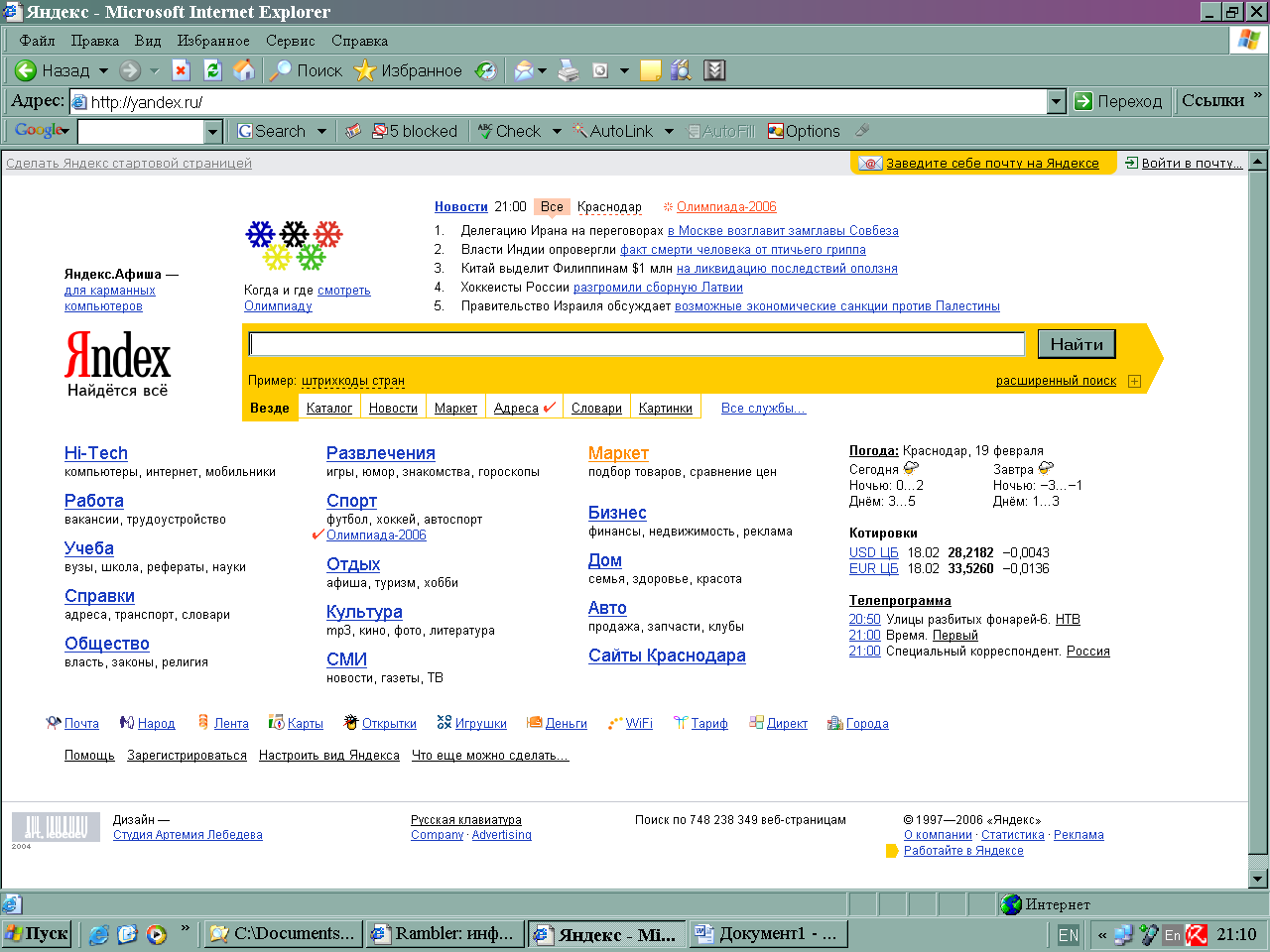The height and width of the screenshot is (952, 1270).
Task: Open the Сервис menu
Action: point(290,41)
